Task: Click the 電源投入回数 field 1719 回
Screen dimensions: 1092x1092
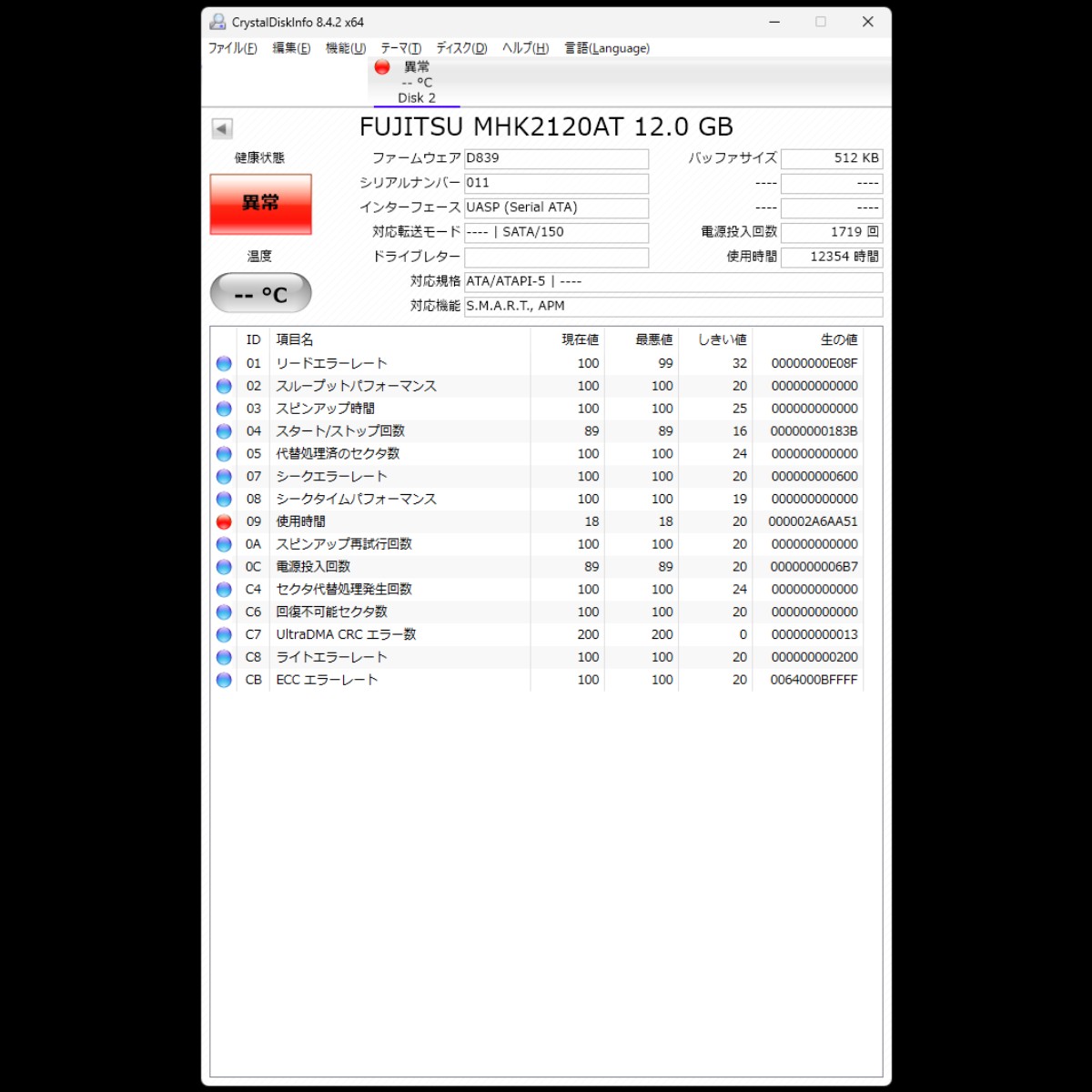Action: tap(832, 232)
